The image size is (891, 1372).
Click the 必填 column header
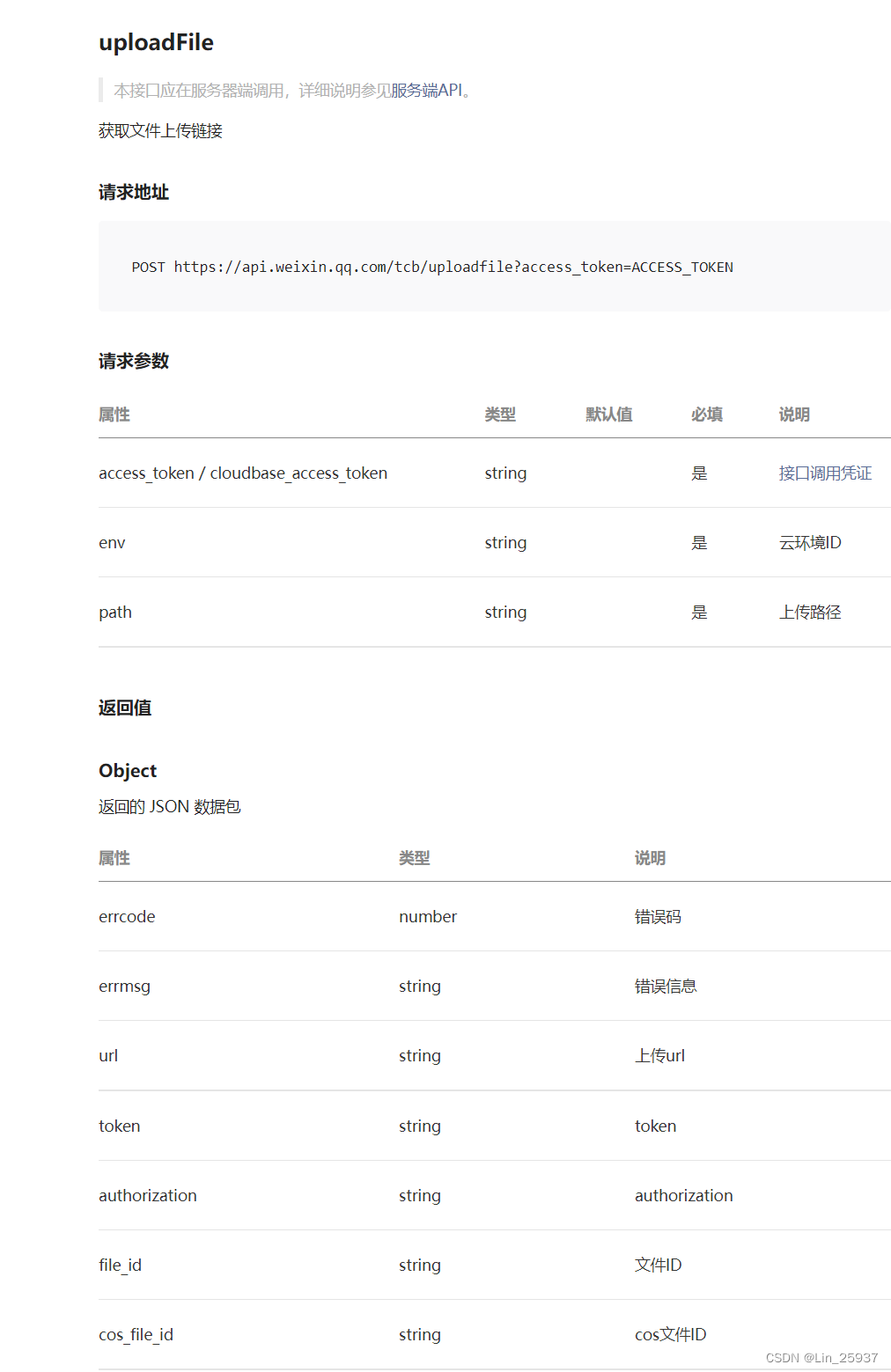[707, 415]
